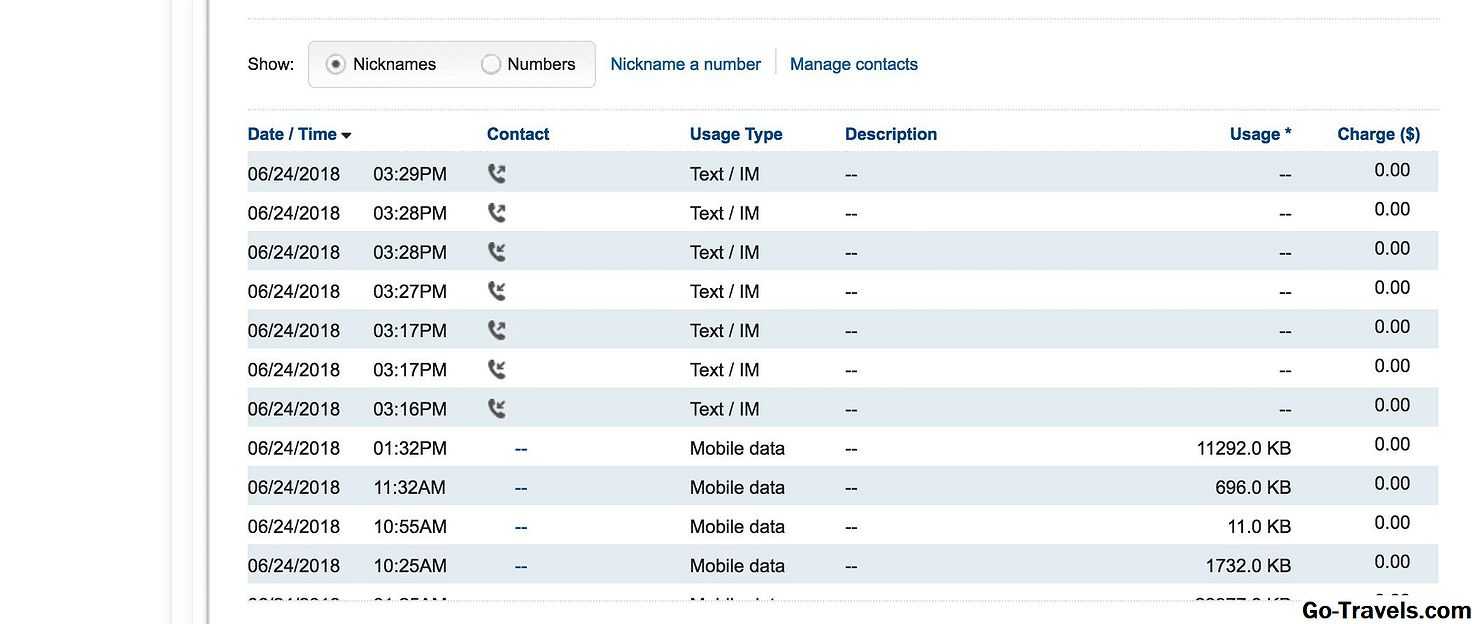Click the outgoing arrow phone icon at 03:17PM
This screenshot has width=1472, height=624.
496,330
